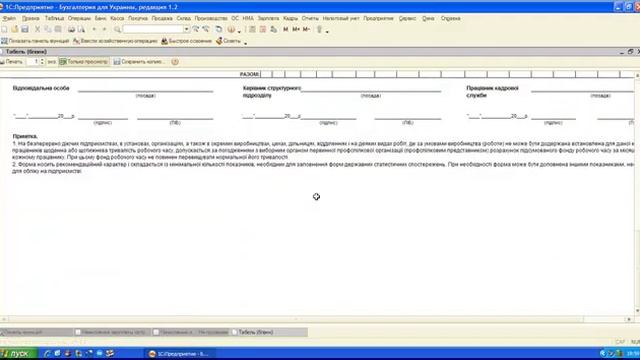The height and width of the screenshot is (360, 640).
Task: Click Сохранить копию button
Action: coord(139,62)
